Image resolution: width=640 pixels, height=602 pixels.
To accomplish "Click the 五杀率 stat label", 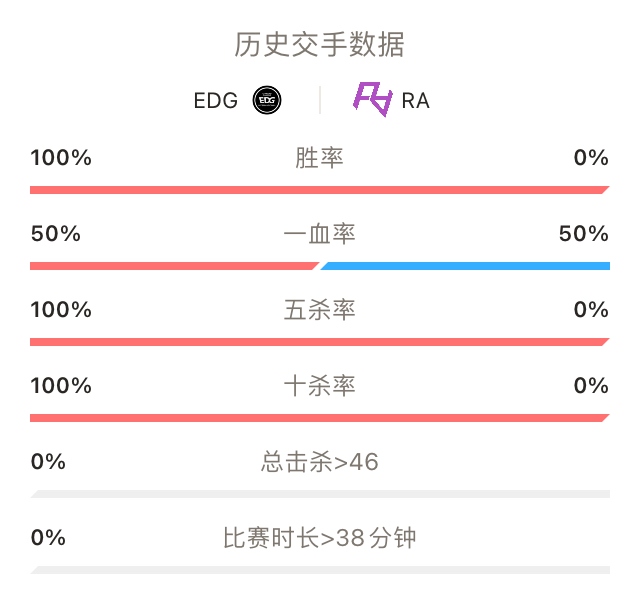I will point(320,310).
